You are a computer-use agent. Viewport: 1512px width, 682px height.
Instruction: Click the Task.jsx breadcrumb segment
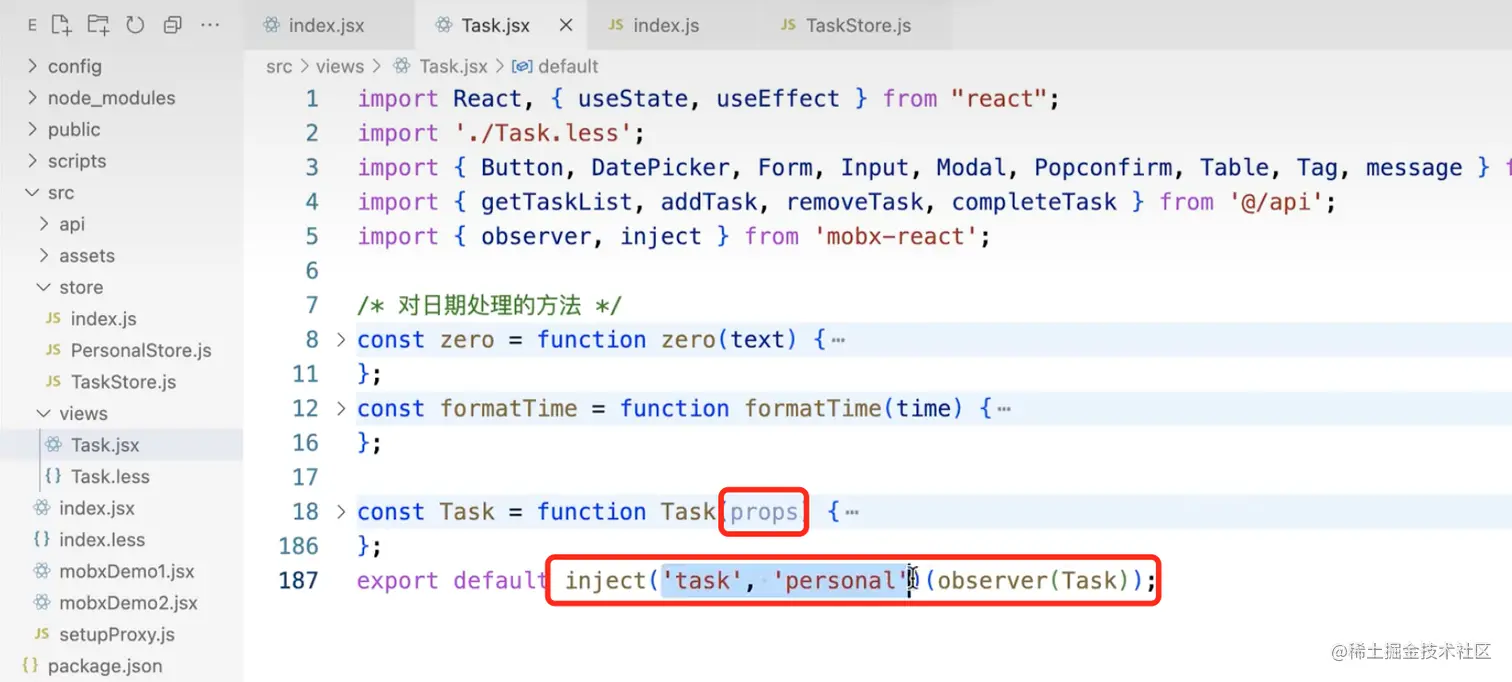[453, 66]
